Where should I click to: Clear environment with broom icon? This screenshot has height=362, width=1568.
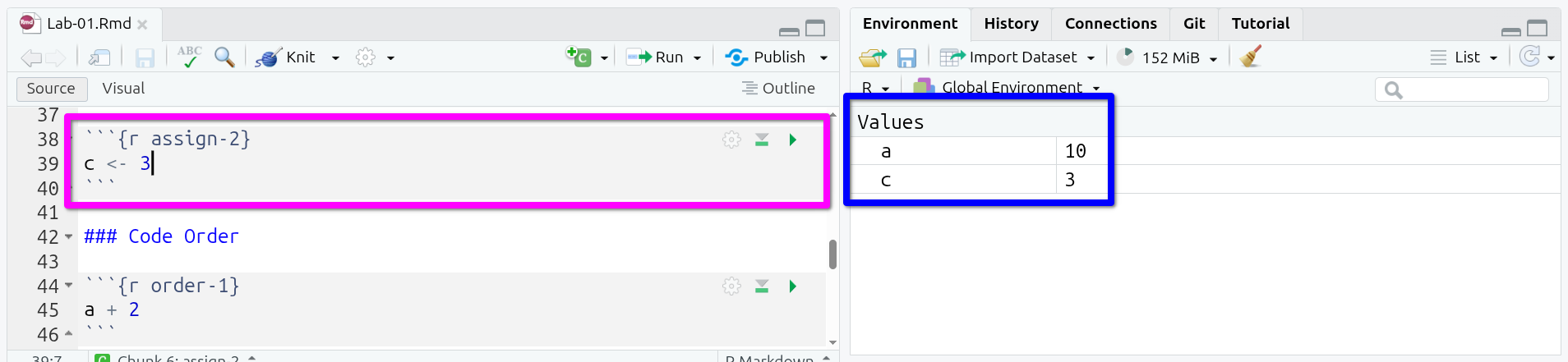(1251, 57)
